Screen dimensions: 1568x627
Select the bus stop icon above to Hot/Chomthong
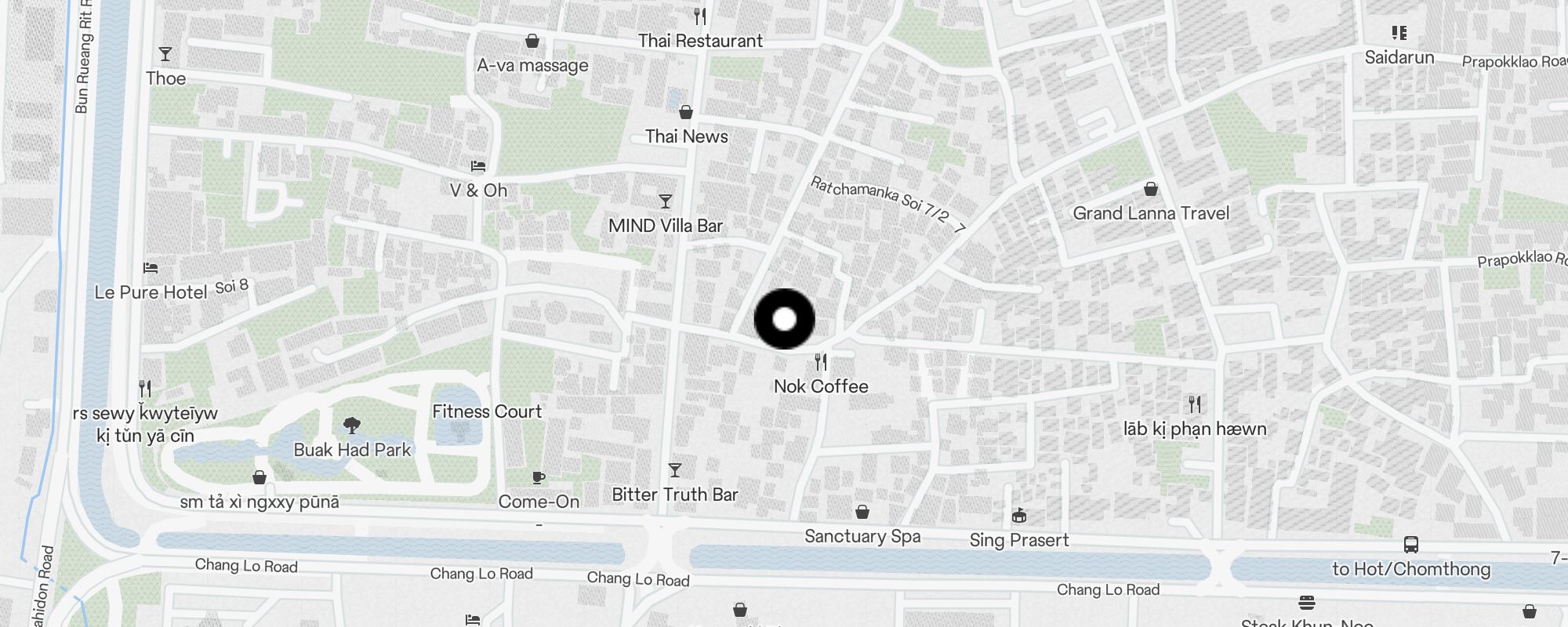coord(1410,544)
